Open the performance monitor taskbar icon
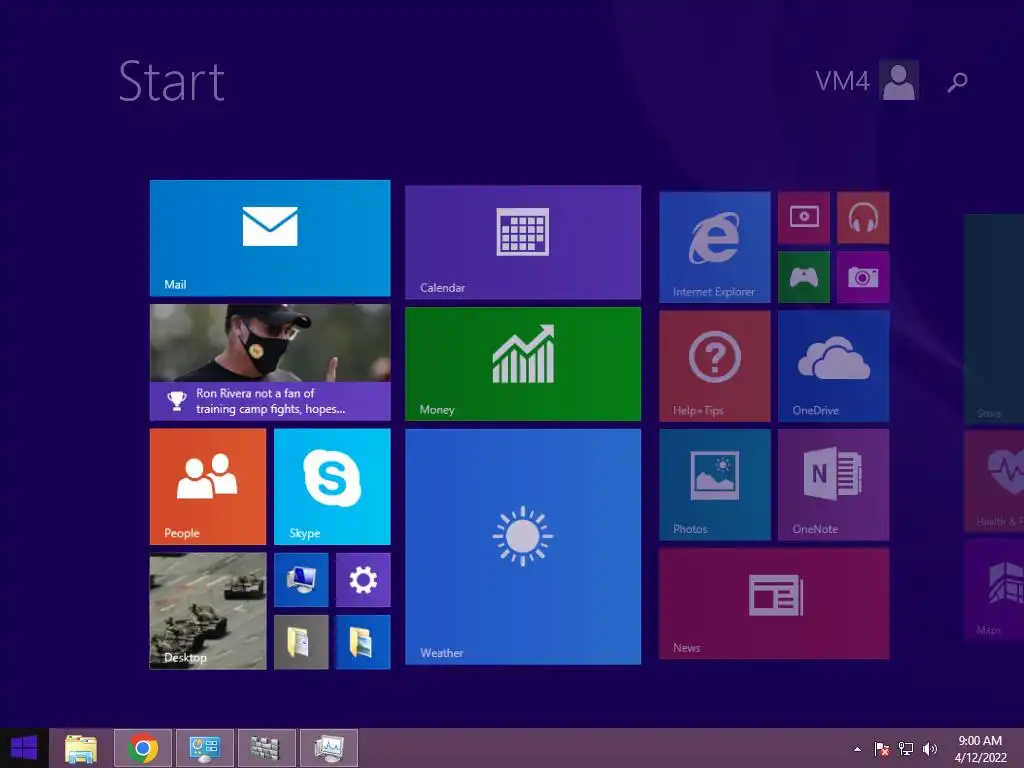This screenshot has width=1024, height=768. [x=328, y=748]
